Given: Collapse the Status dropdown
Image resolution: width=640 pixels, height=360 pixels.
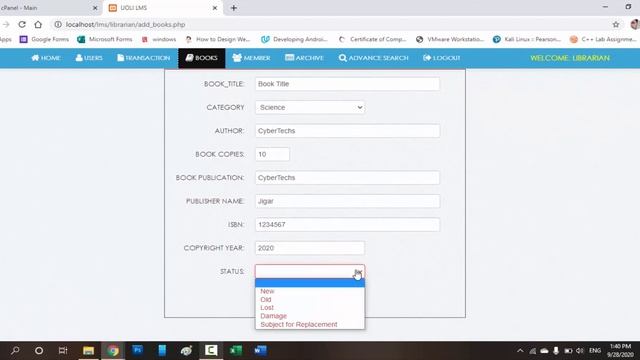Looking at the screenshot, I should pos(310,271).
